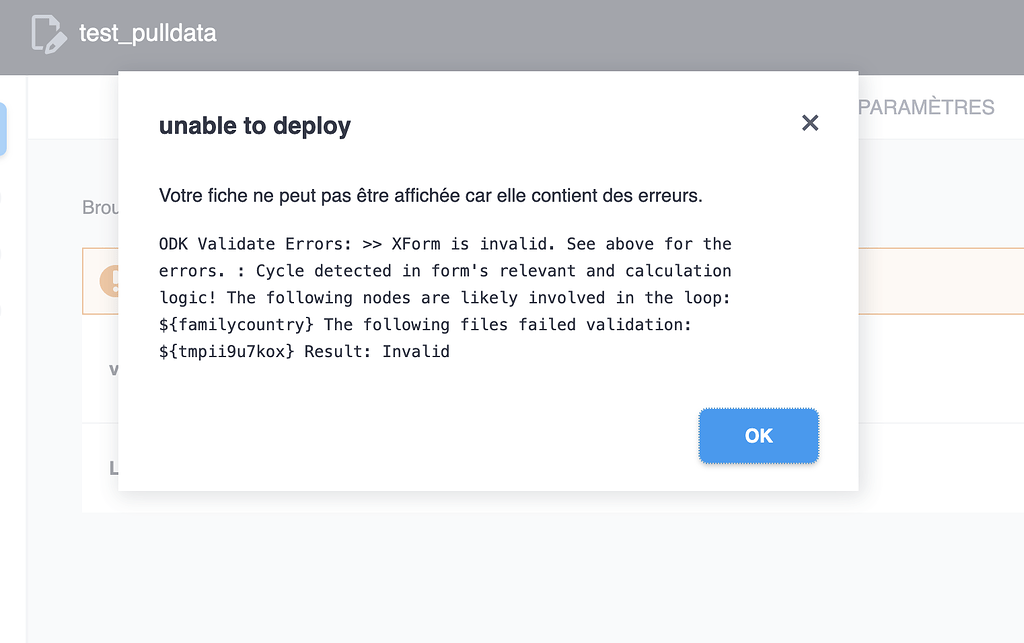Select the blue highlighted sidebar button
1024x643 pixels.
point(3,129)
